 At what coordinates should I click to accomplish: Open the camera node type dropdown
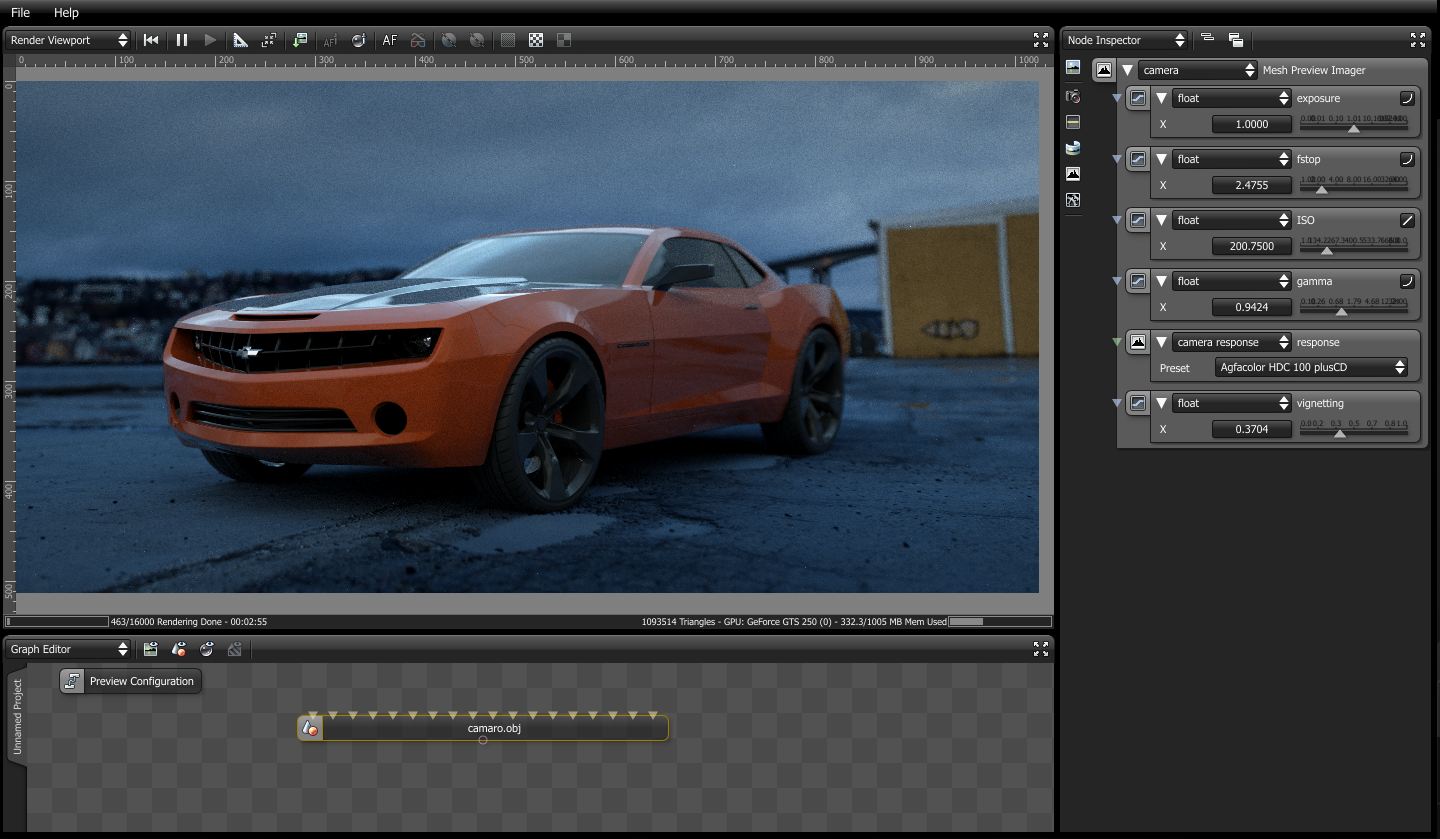(1198, 70)
